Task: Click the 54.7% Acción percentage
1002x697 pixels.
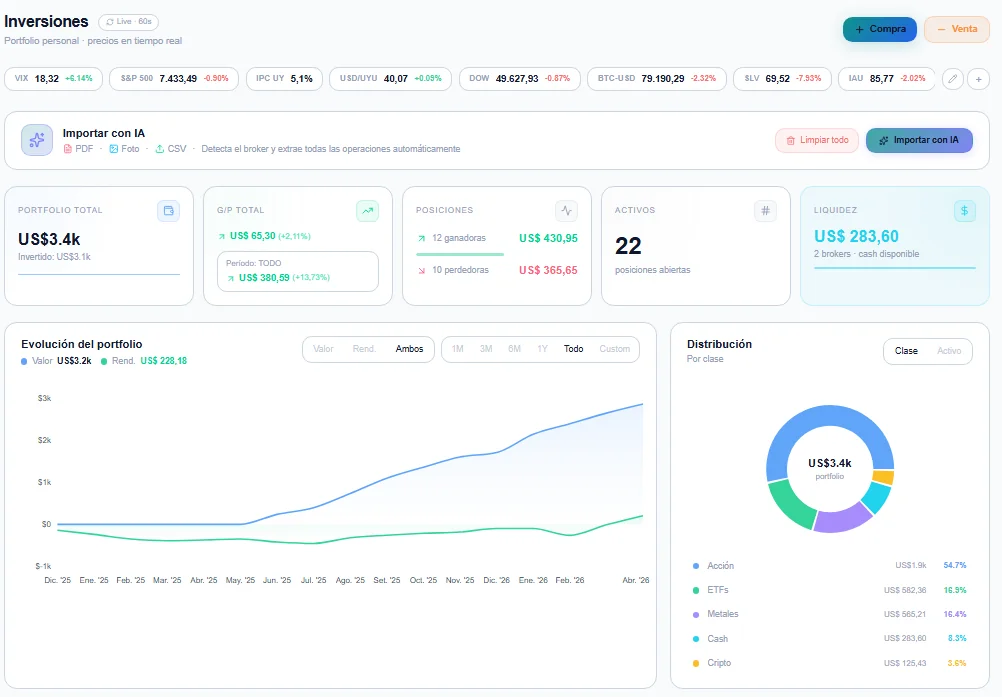Action: tap(955, 566)
